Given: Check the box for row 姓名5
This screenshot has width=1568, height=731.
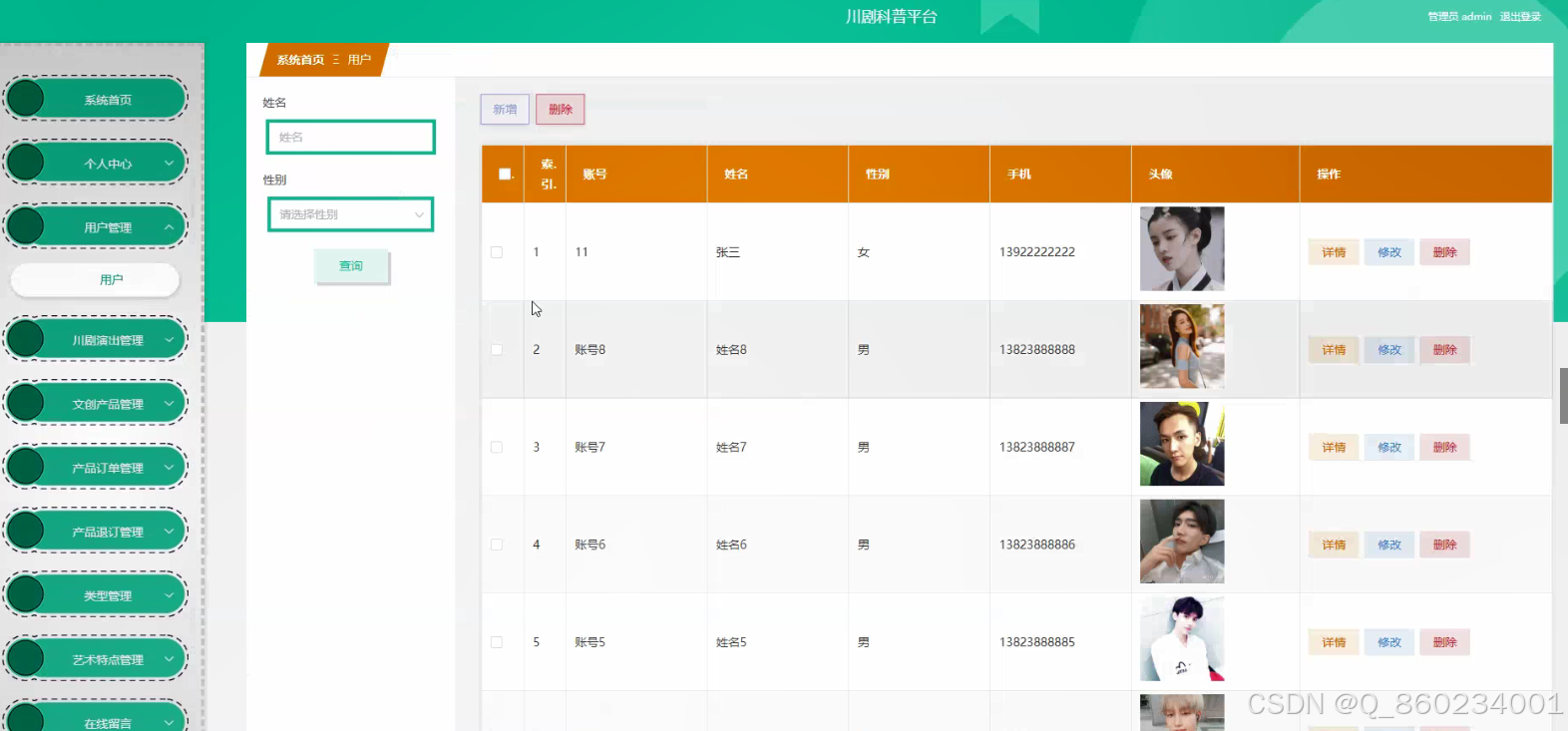Looking at the screenshot, I should point(497,643).
